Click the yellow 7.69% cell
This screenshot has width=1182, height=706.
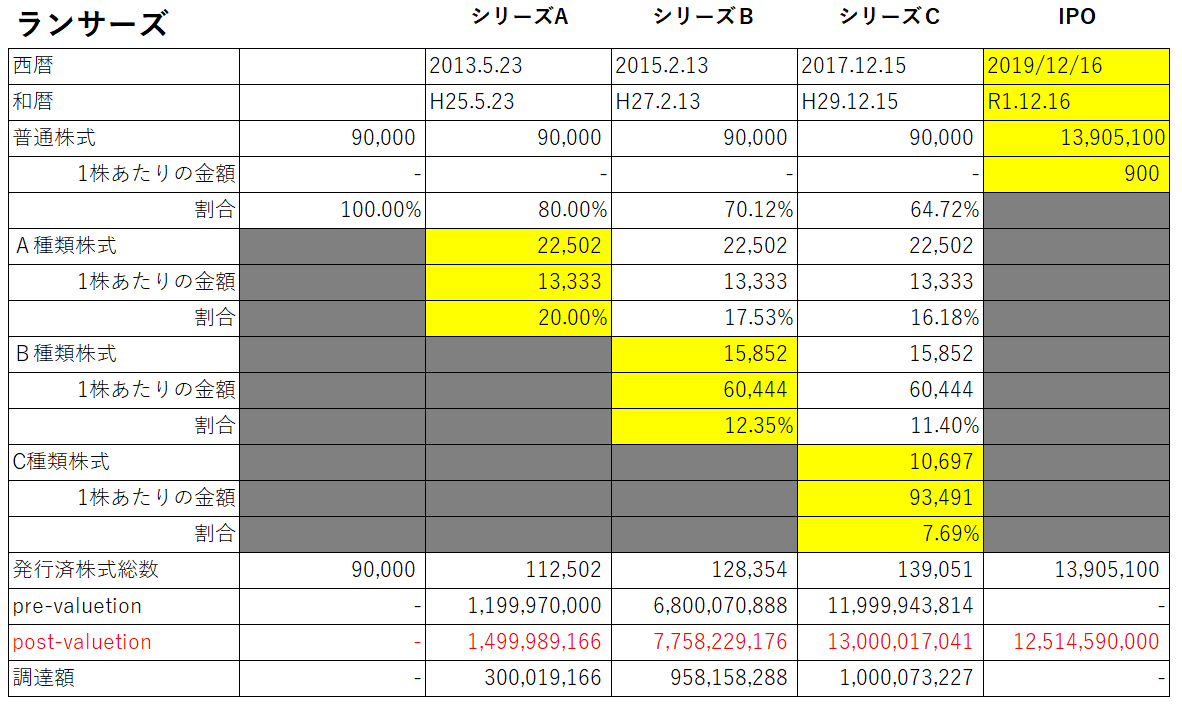890,534
